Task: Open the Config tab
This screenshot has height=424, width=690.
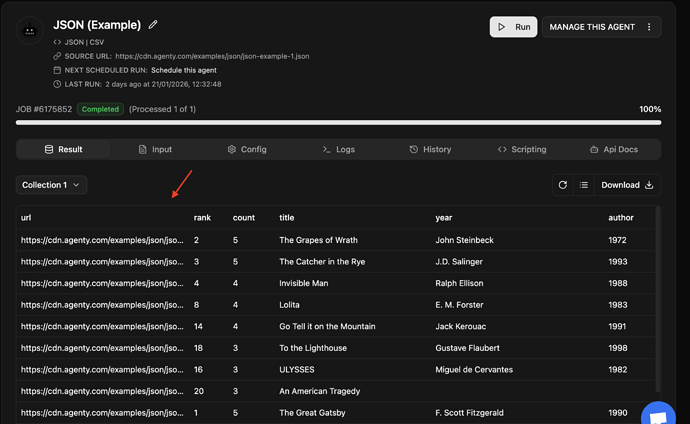Action: [x=246, y=149]
